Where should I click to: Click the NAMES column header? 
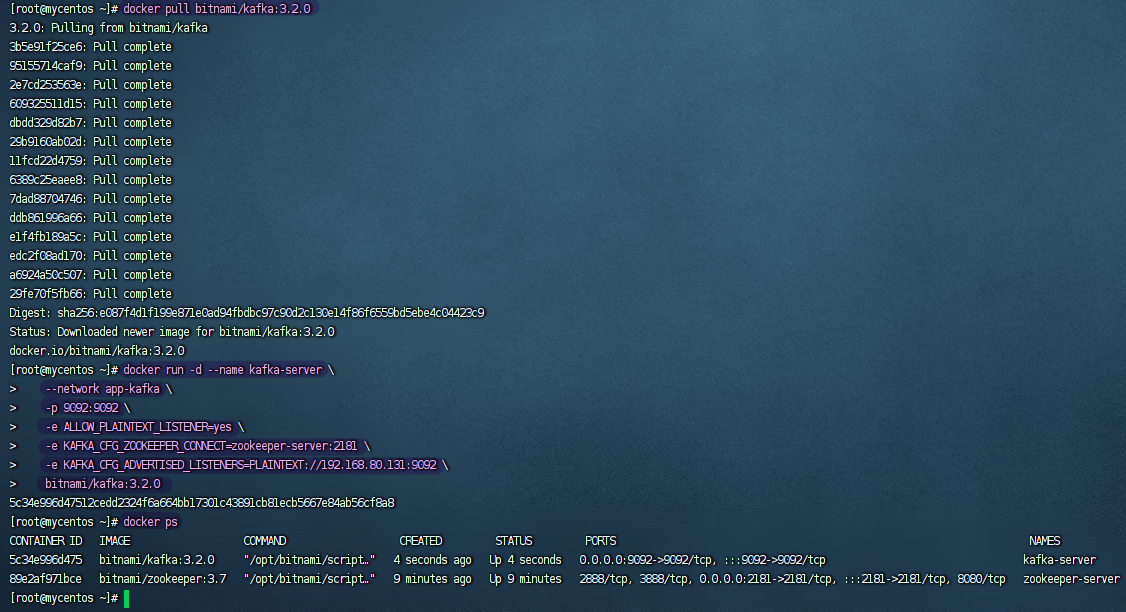click(x=1045, y=541)
